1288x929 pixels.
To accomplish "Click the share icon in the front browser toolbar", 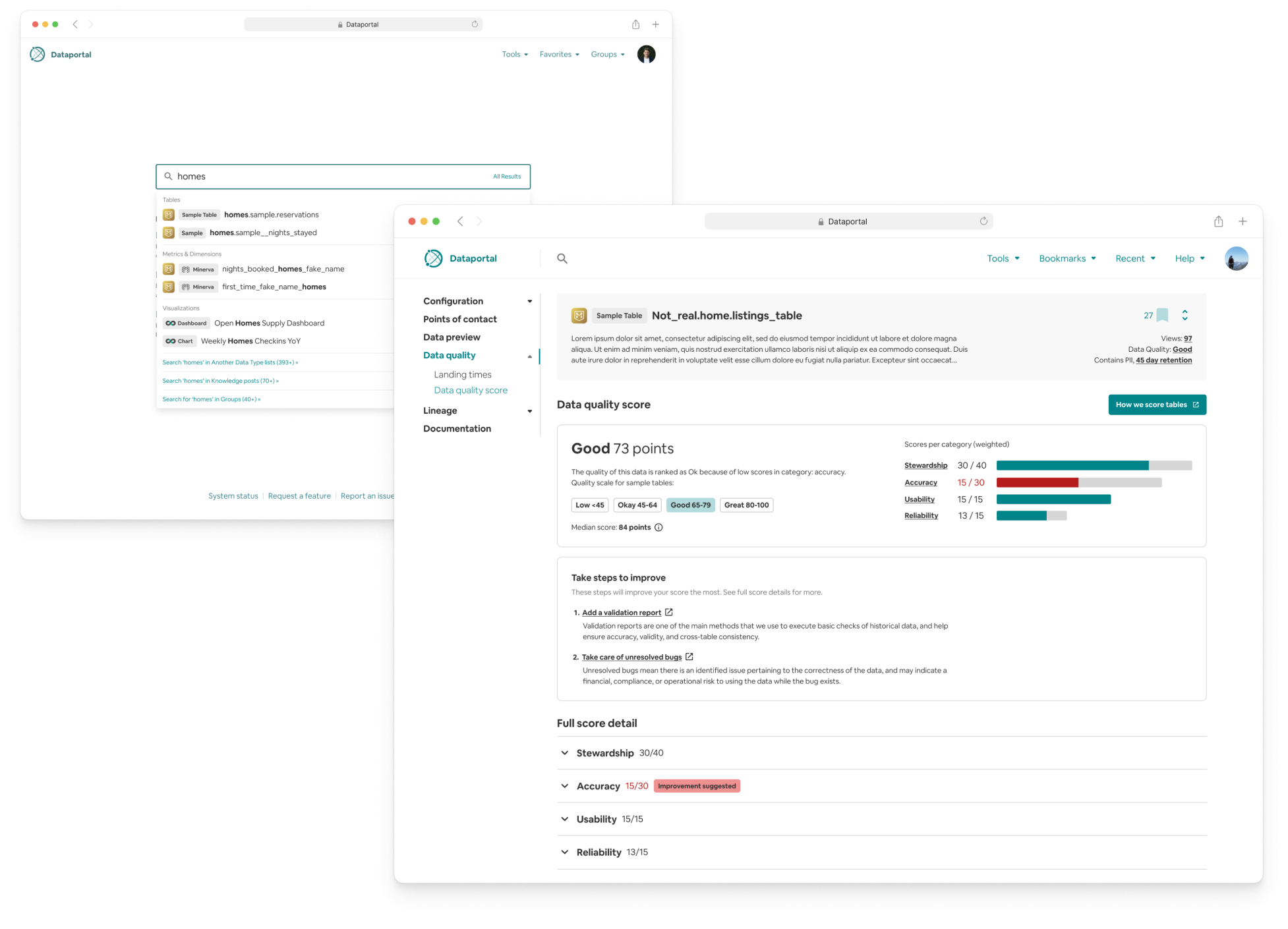I will (1218, 222).
